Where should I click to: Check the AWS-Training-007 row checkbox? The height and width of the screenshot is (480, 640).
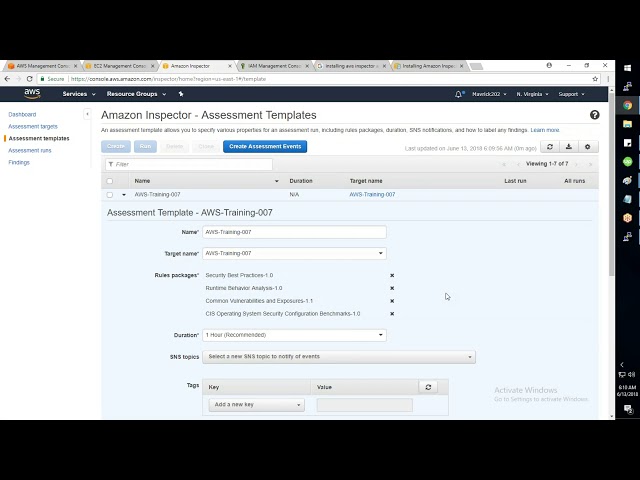pyautogui.click(x=109, y=195)
